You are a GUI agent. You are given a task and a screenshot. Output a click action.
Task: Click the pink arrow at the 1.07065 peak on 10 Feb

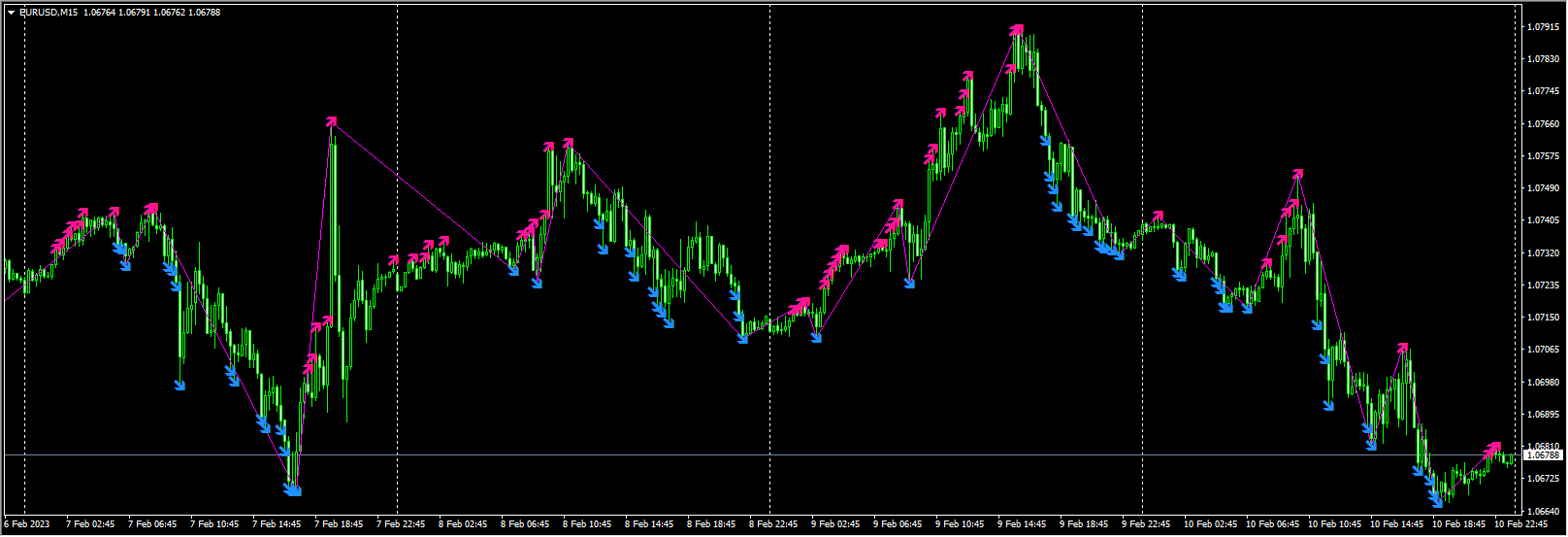coord(1402,348)
